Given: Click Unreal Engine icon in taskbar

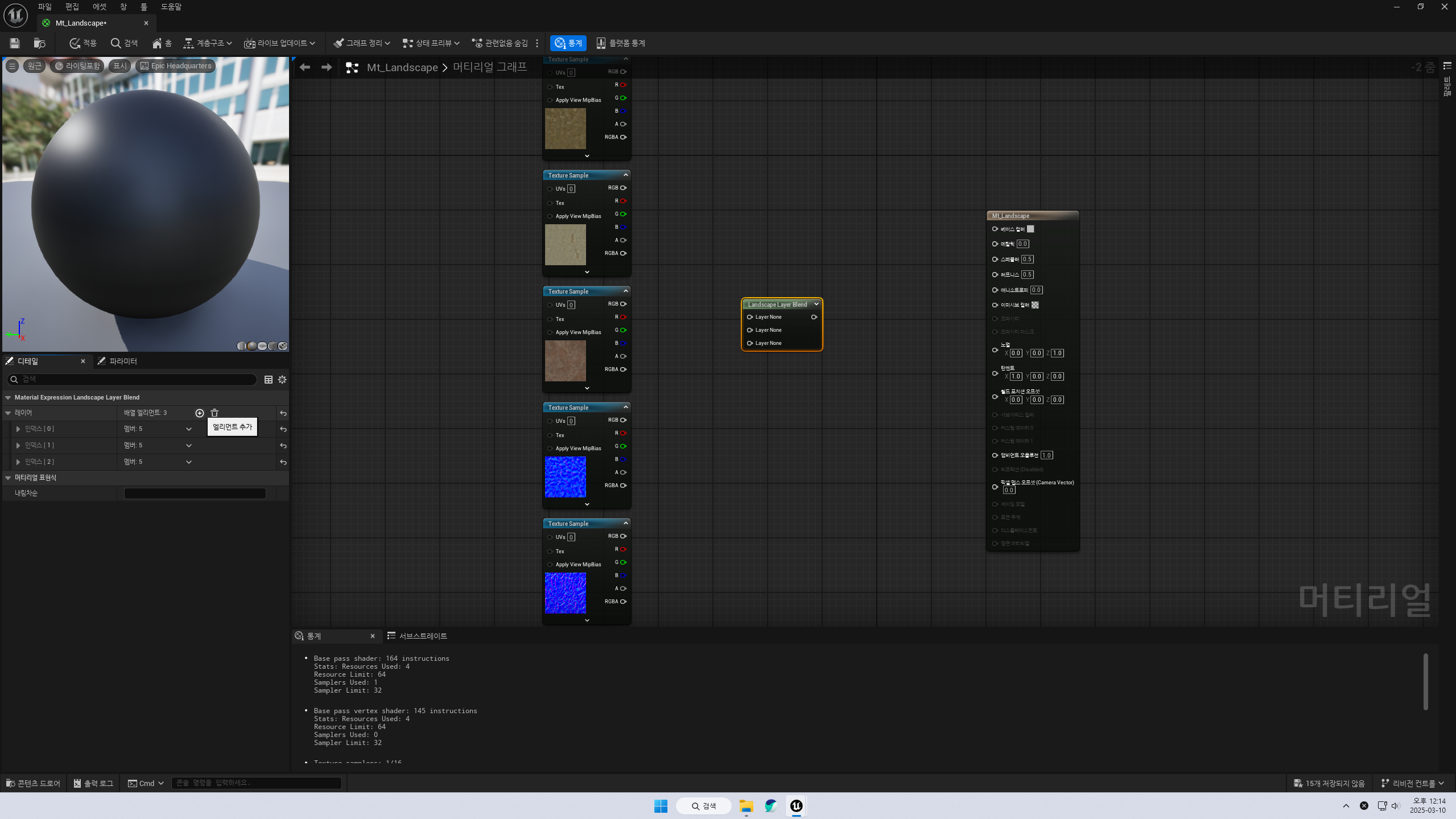Looking at the screenshot, I should coord(796,806).
